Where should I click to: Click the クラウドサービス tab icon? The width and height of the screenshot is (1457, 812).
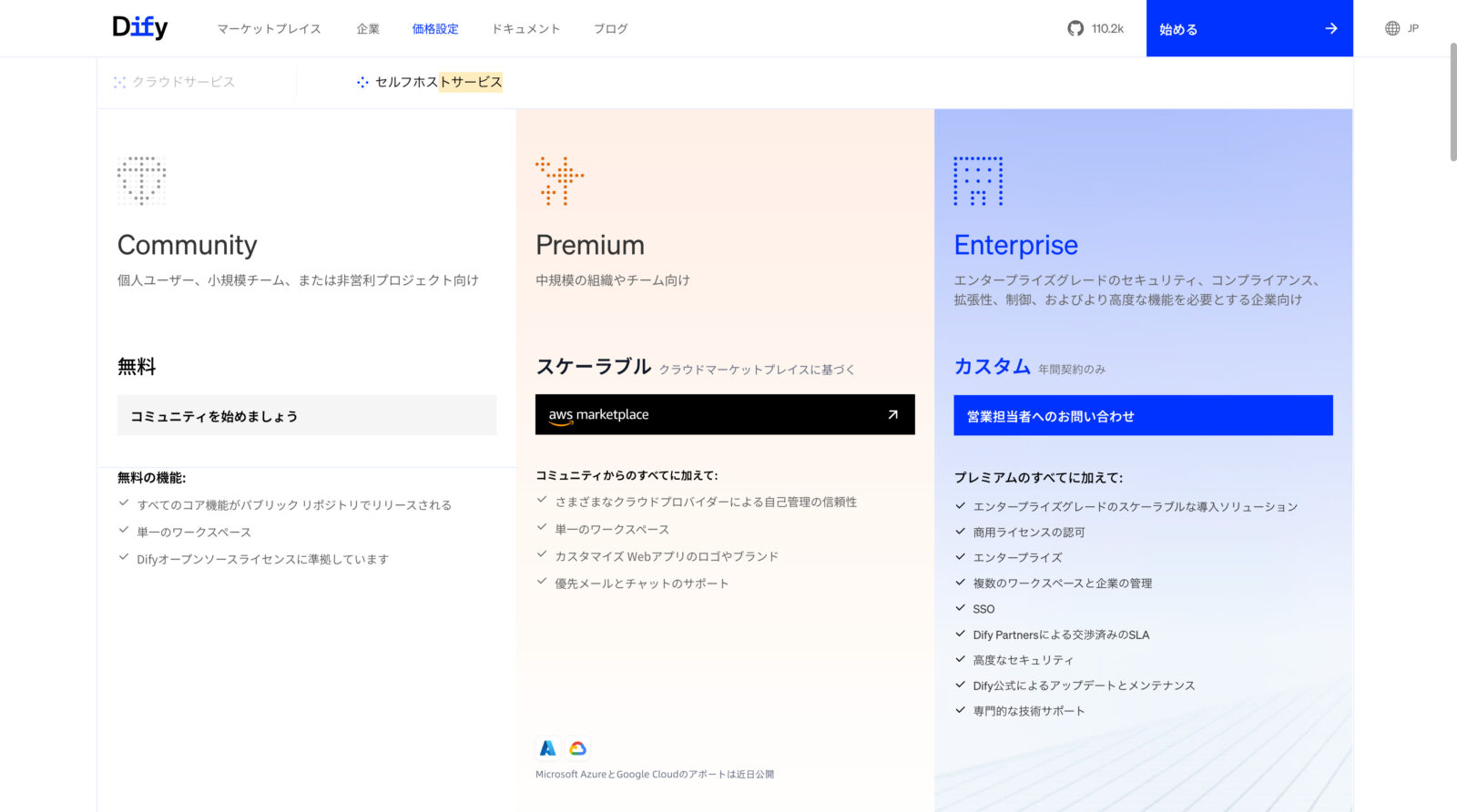click(x=119, y=82)
